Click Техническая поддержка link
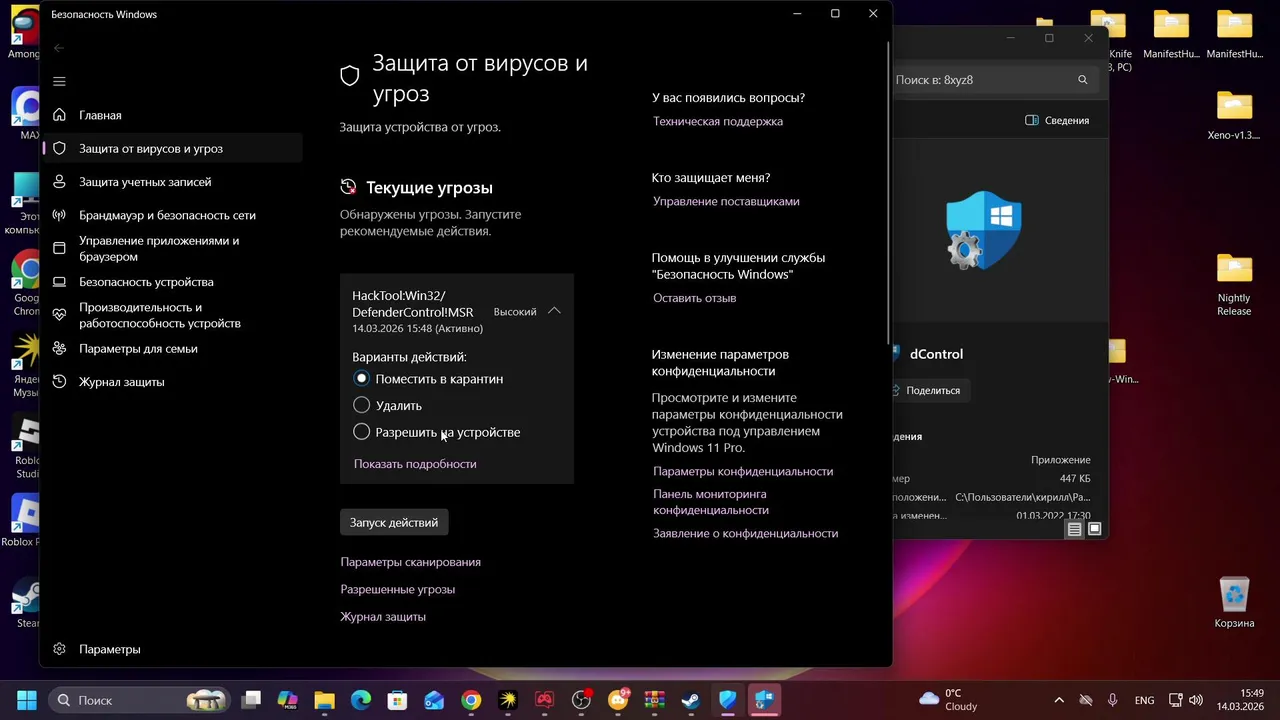The height and width of the screenshot is (720, 1280). [x=718, y=121]
